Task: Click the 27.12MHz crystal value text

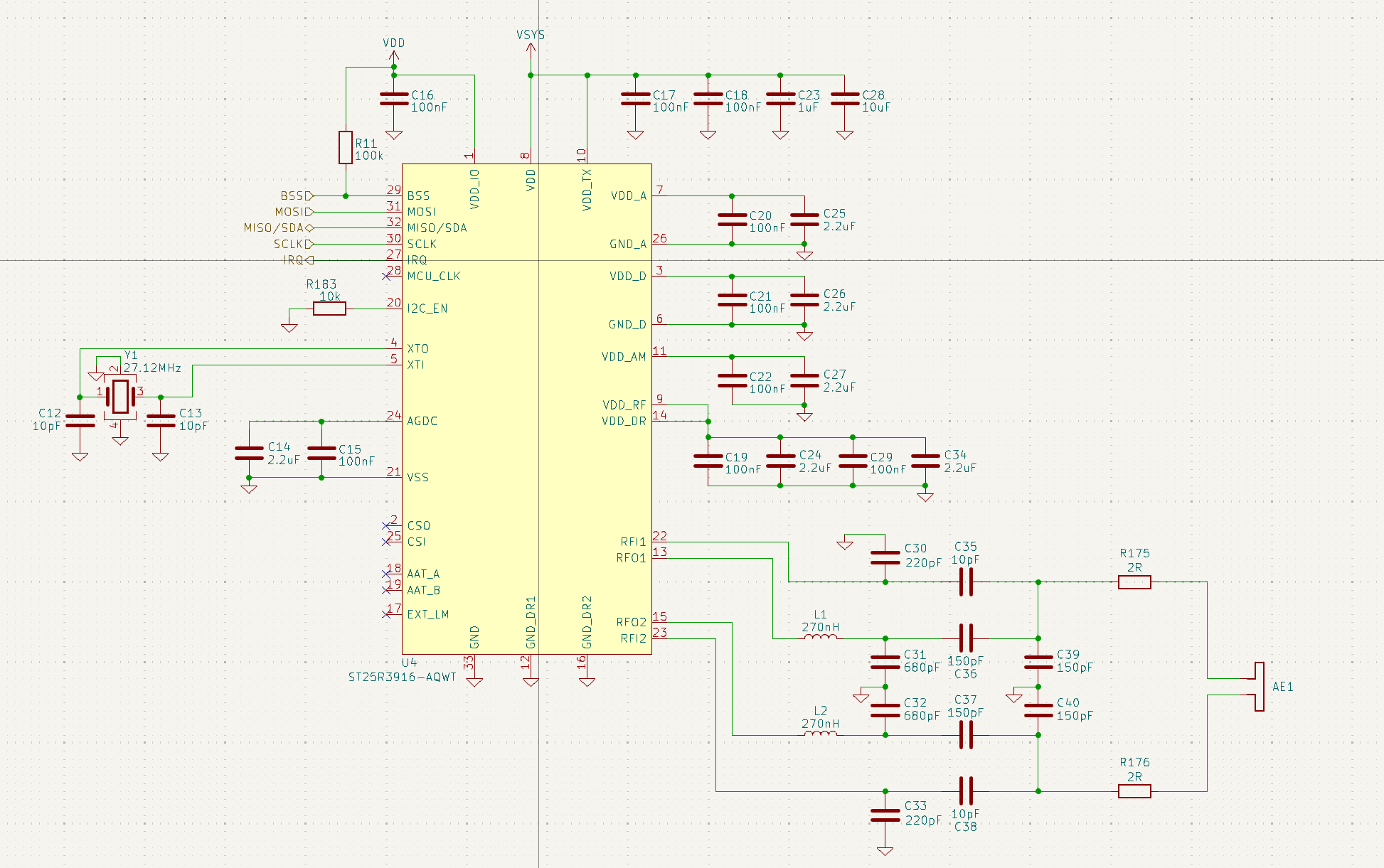Action: tap(152, 368)
